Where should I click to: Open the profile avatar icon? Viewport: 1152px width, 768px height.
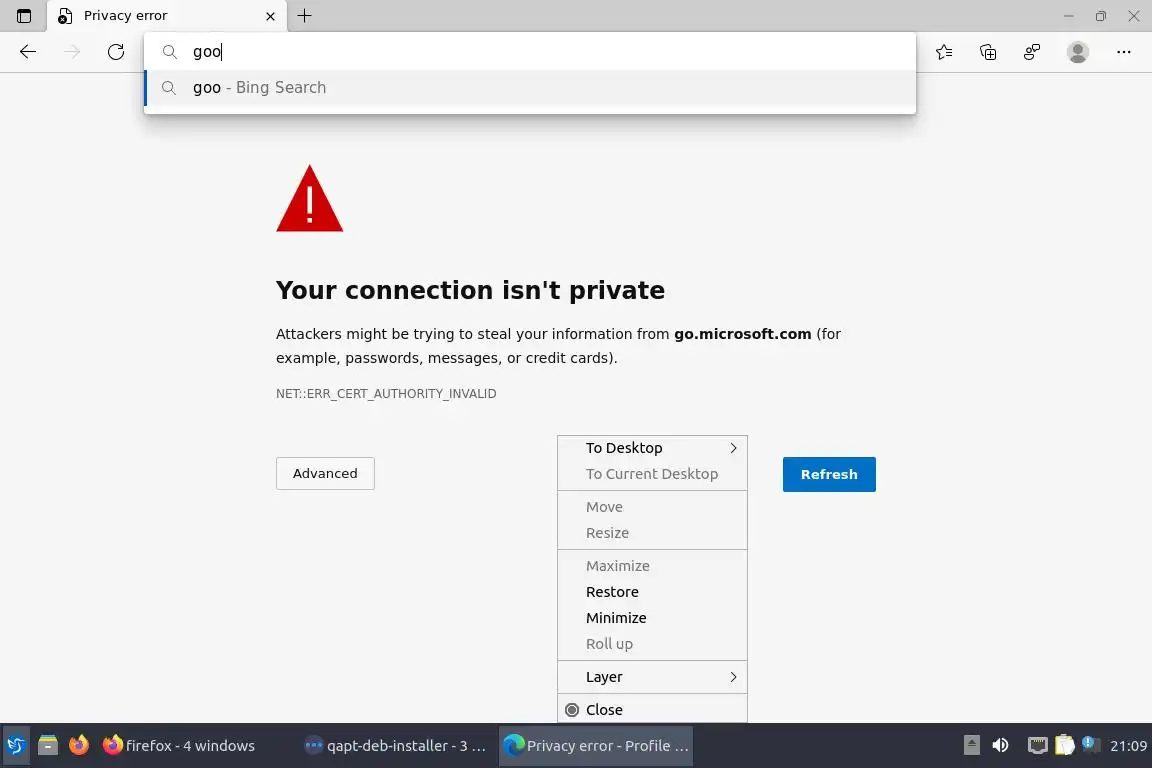coord(1077,52)
